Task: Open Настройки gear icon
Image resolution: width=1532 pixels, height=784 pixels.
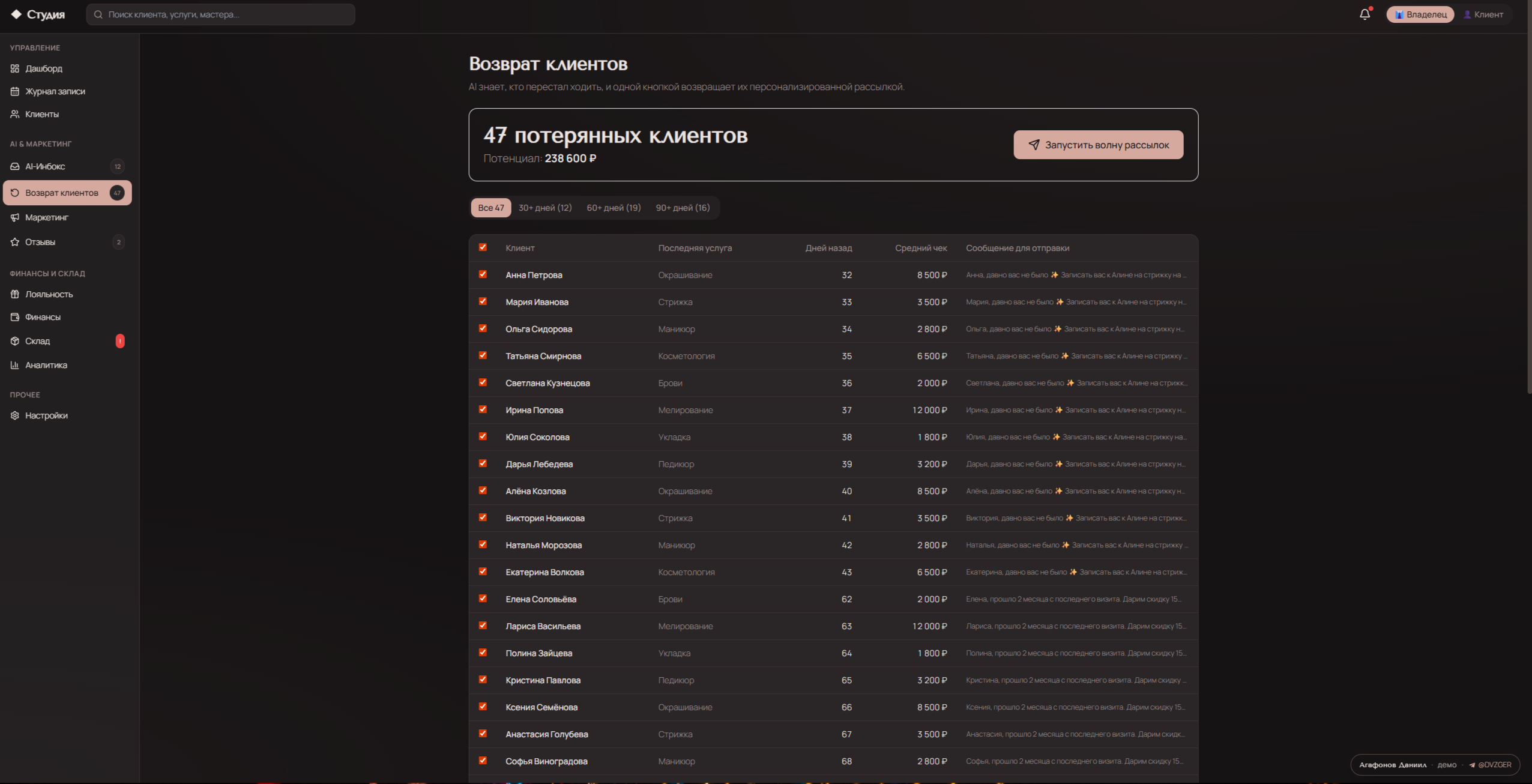Action: pos(15,415)
